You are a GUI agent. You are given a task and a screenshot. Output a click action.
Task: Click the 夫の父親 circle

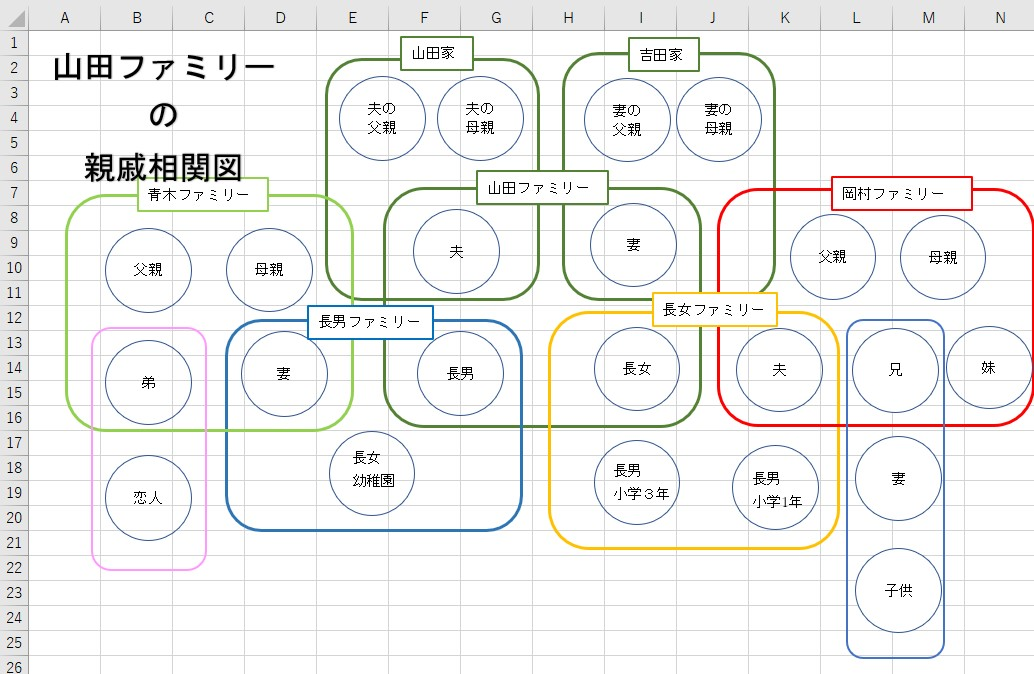[x=382, y=118]
